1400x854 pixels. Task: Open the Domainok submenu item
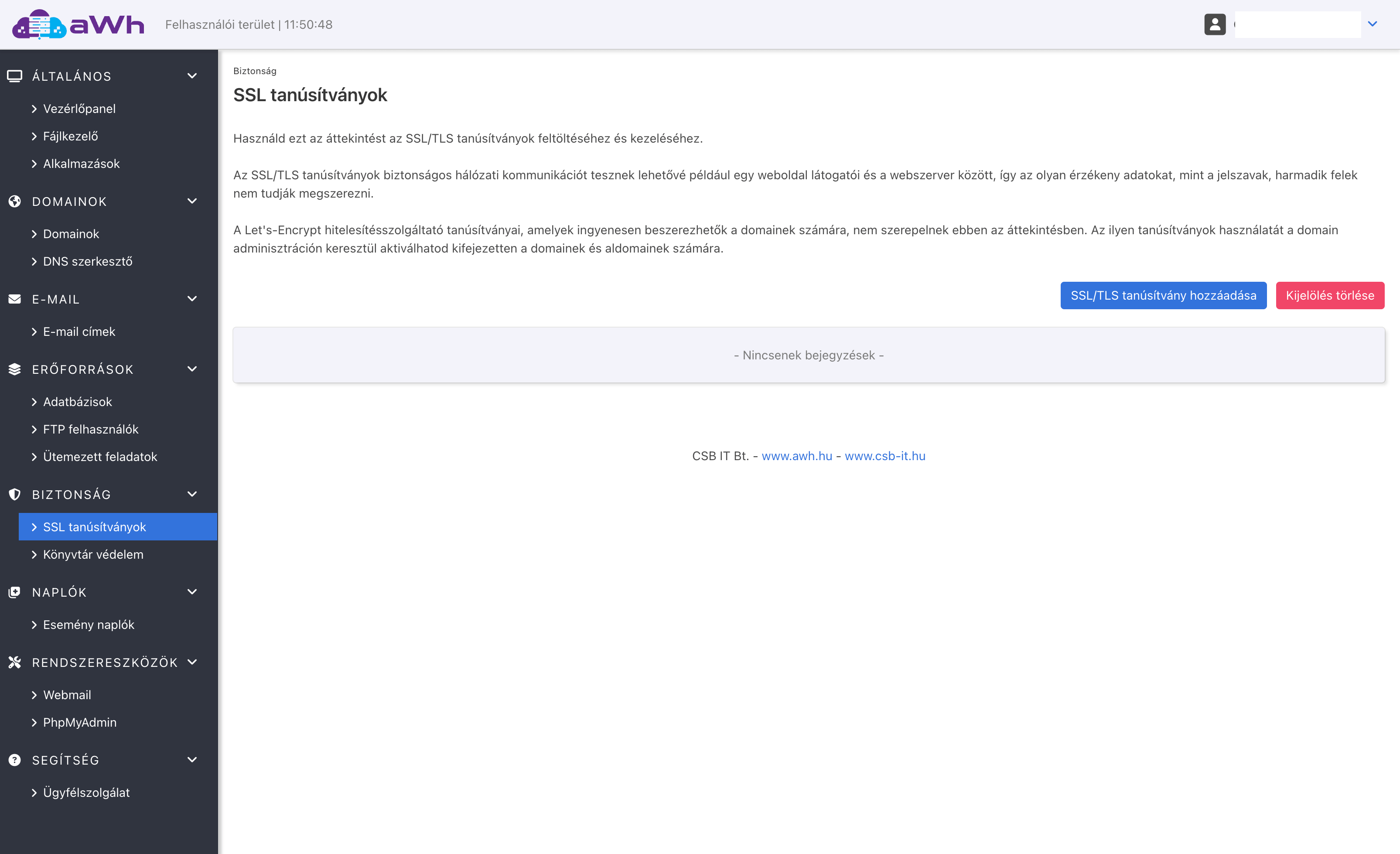pyautogui.click(x=118, y=233)
